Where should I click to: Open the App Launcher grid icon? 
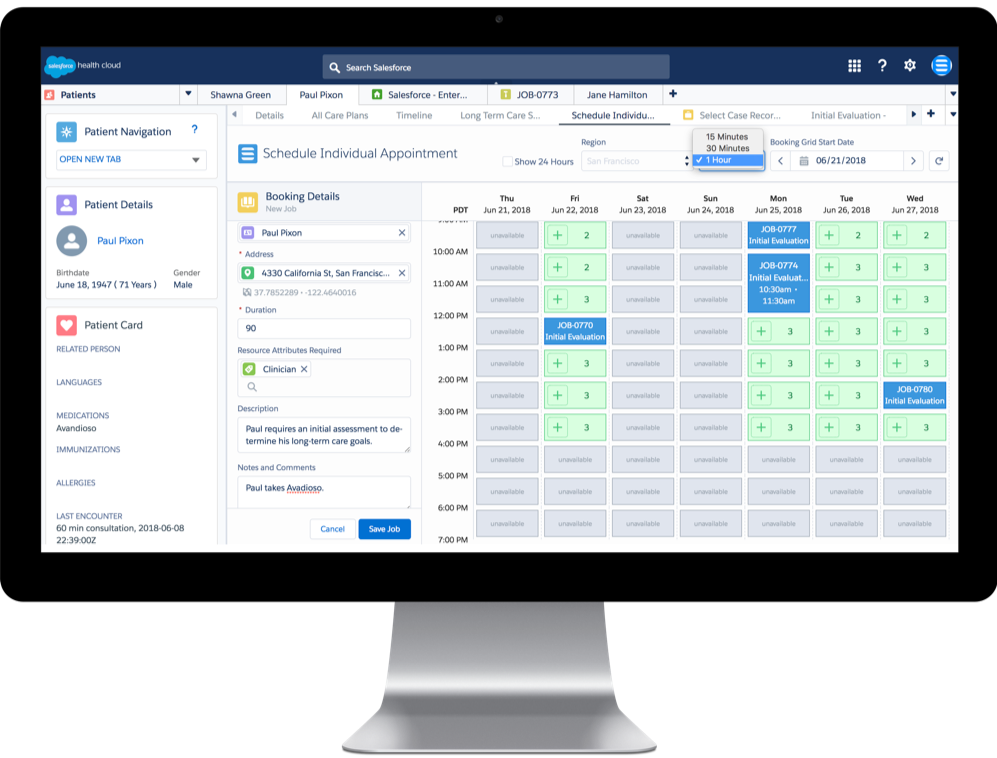point(854,65)
